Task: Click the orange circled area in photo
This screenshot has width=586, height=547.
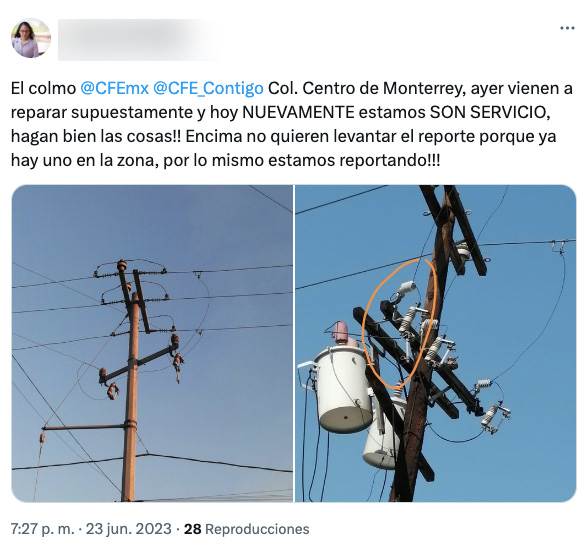Action: tap(400, 323)
